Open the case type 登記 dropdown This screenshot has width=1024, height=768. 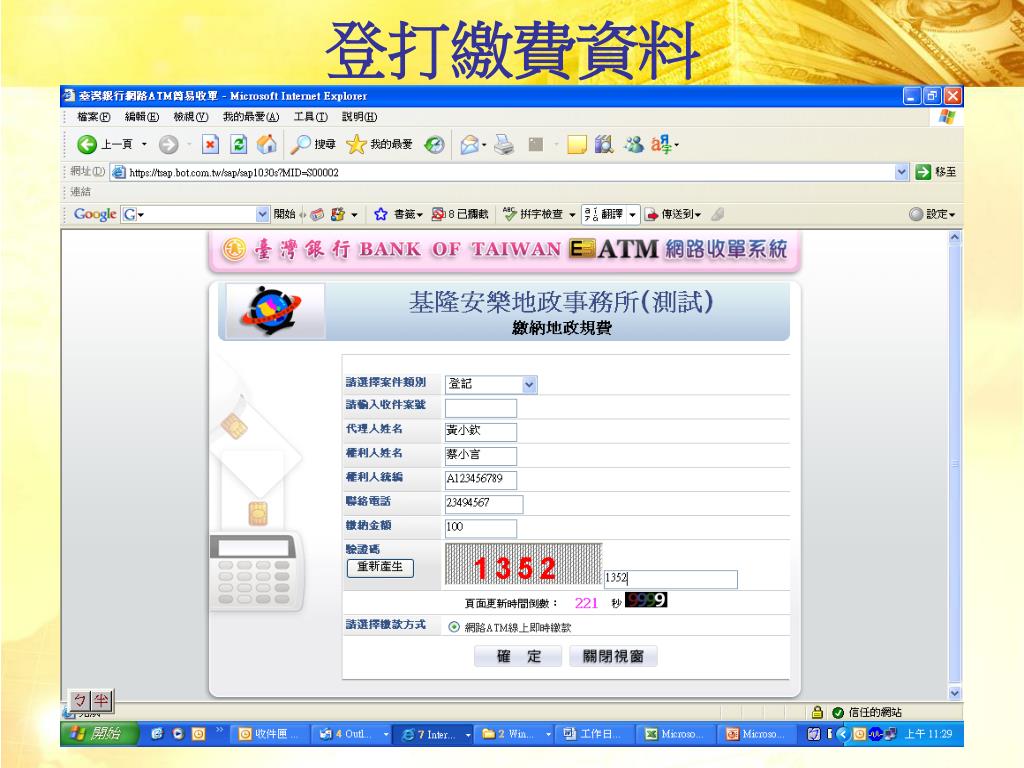click(530, 385)
